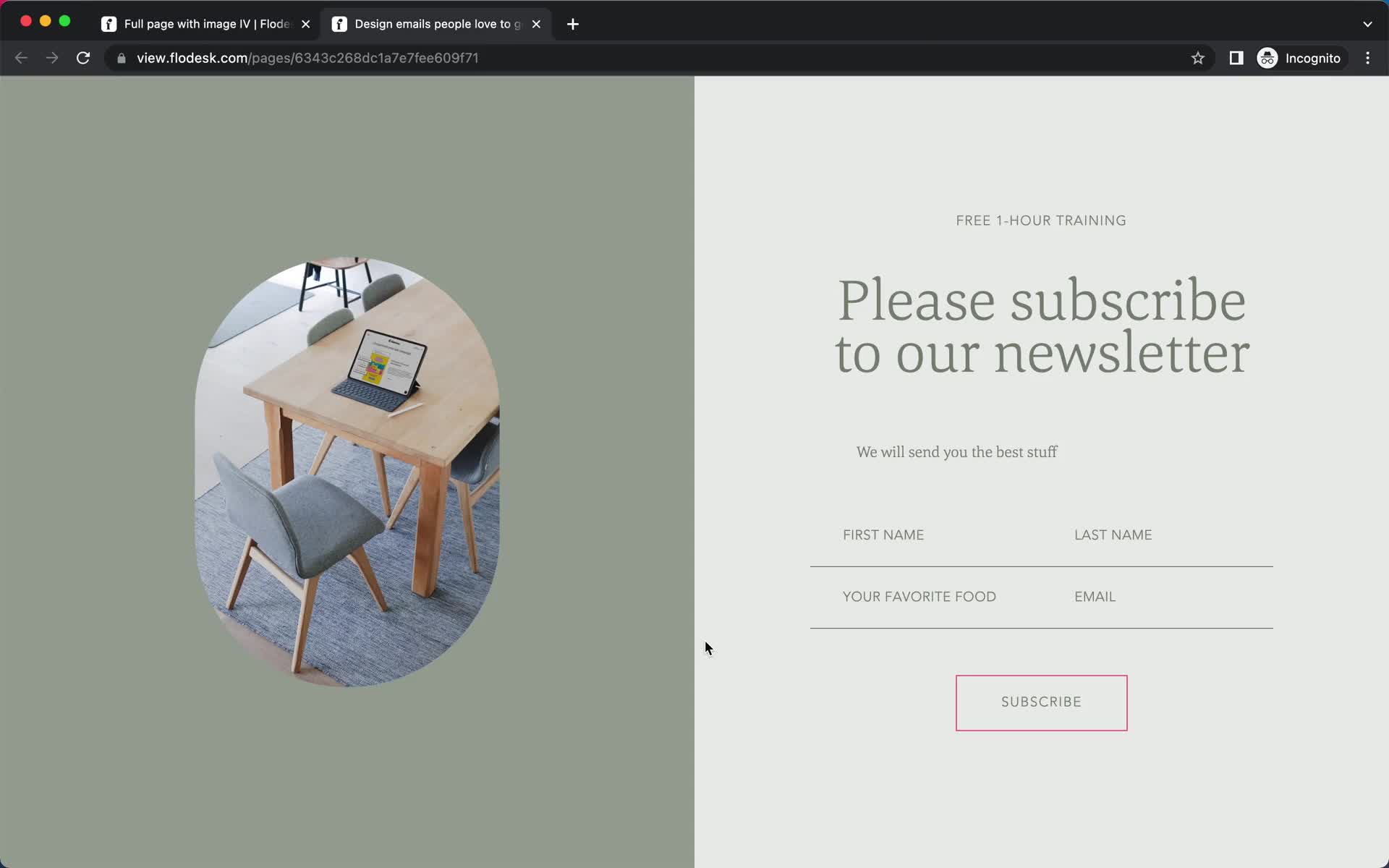Click the address bar URL field
This screenshot has width=1389, height=868.
307,58
